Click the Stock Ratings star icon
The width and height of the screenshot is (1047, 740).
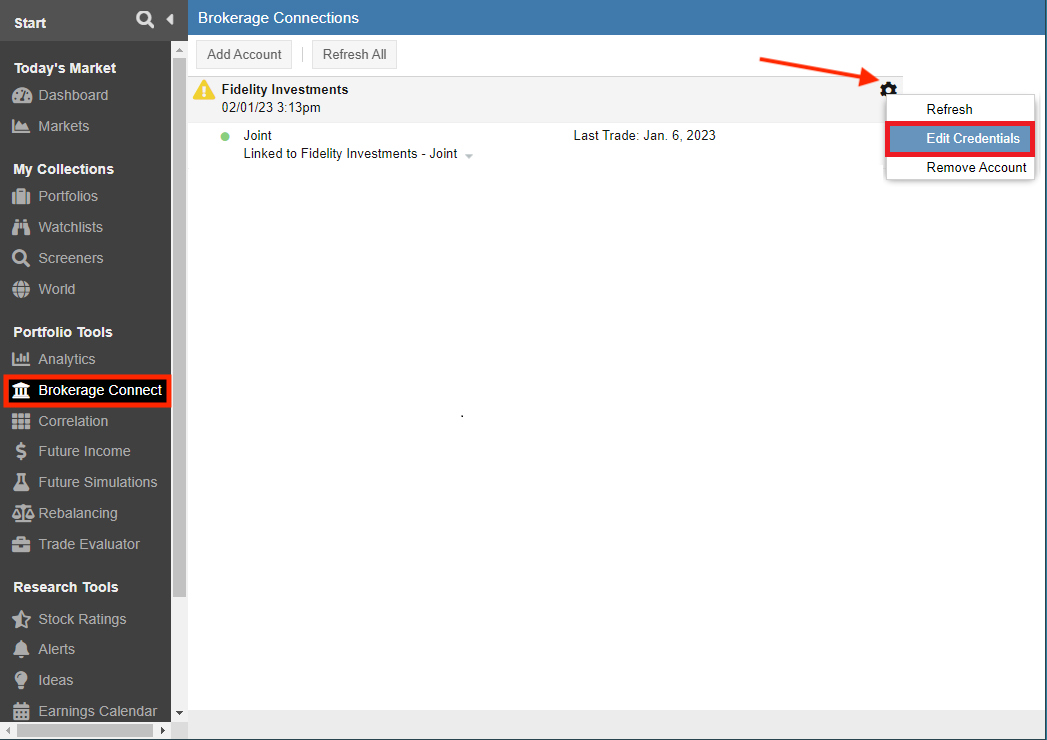tap(21, 619)
